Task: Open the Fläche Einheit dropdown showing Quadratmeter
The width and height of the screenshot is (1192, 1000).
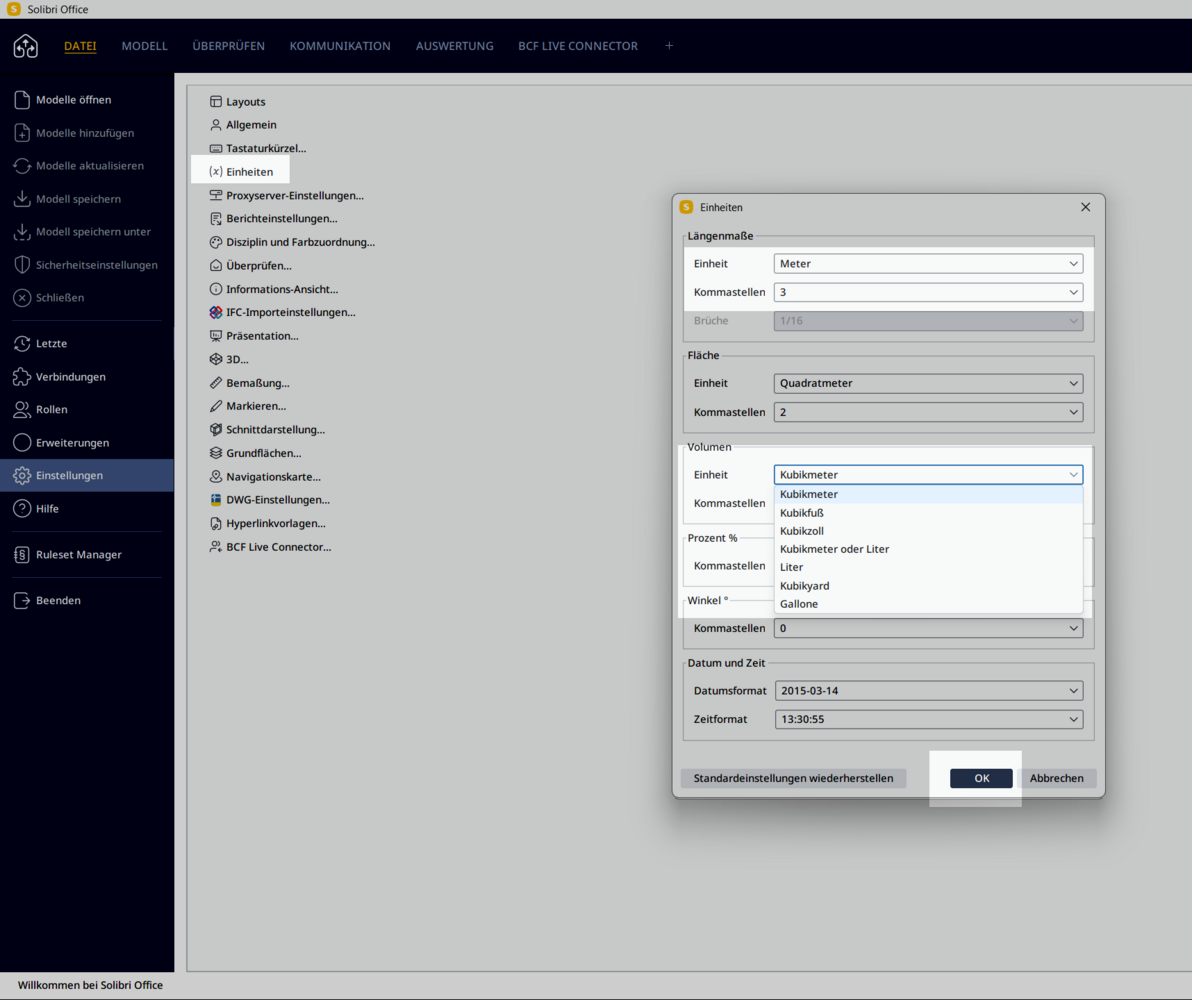Action: [x=928, y=383]
